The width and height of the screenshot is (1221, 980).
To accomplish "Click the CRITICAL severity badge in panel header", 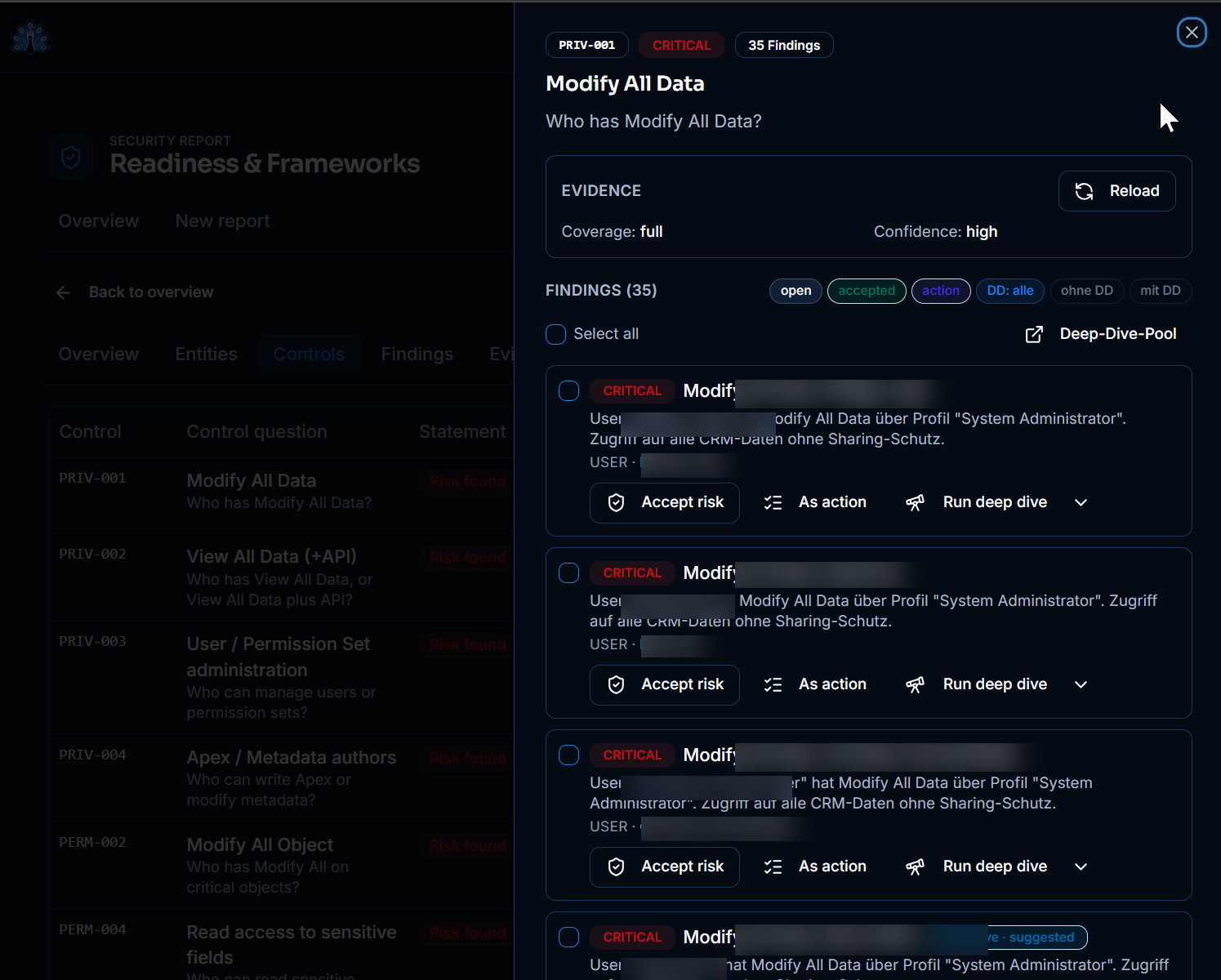I will click(681, 46).
